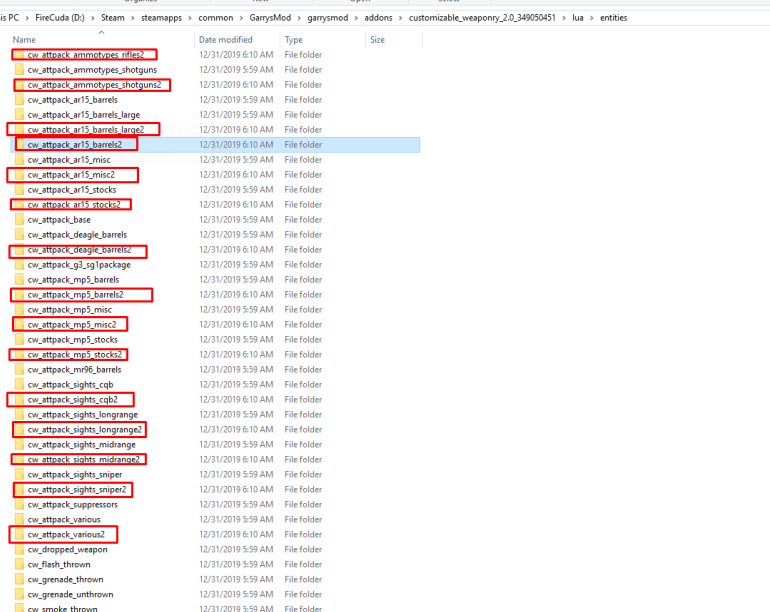Click folder icon of cw_attpack_mp5_misc

tap(19, 309)
